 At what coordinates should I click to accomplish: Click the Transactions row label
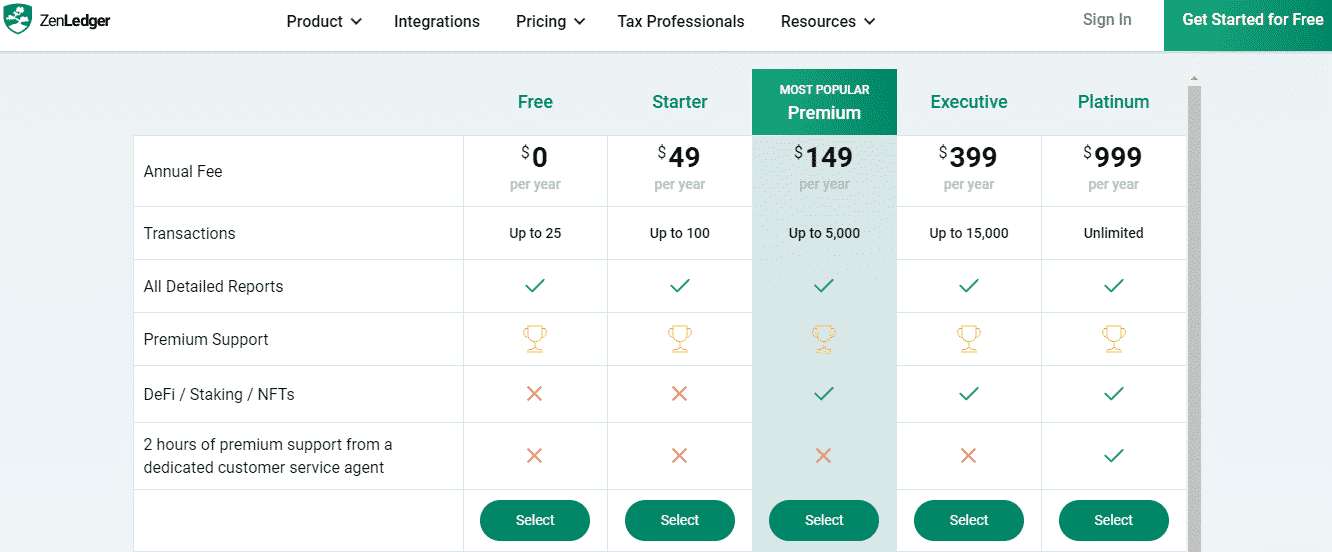point(190,233)
